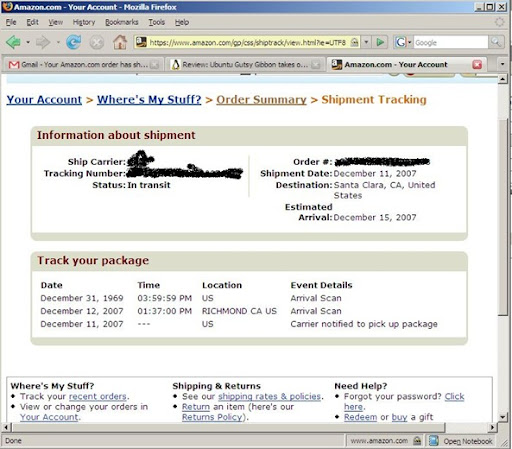
Task: Open the File menu
Action: pos(11,22)
